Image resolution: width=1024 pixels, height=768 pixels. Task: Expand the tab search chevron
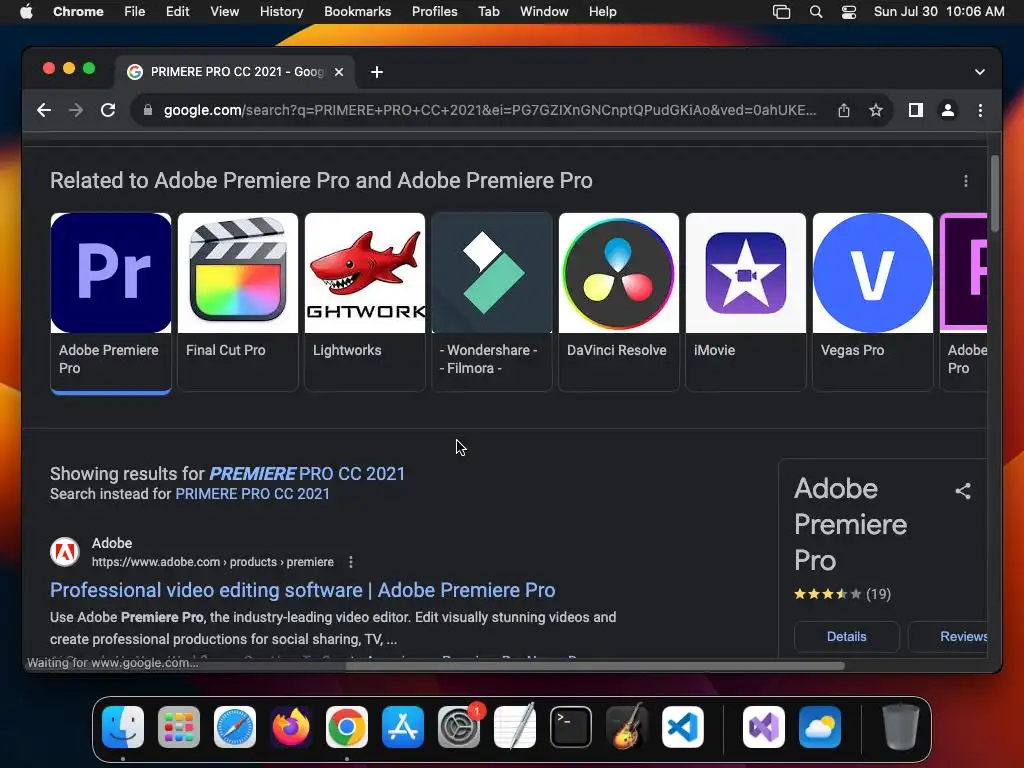click(x=980, y=72)
